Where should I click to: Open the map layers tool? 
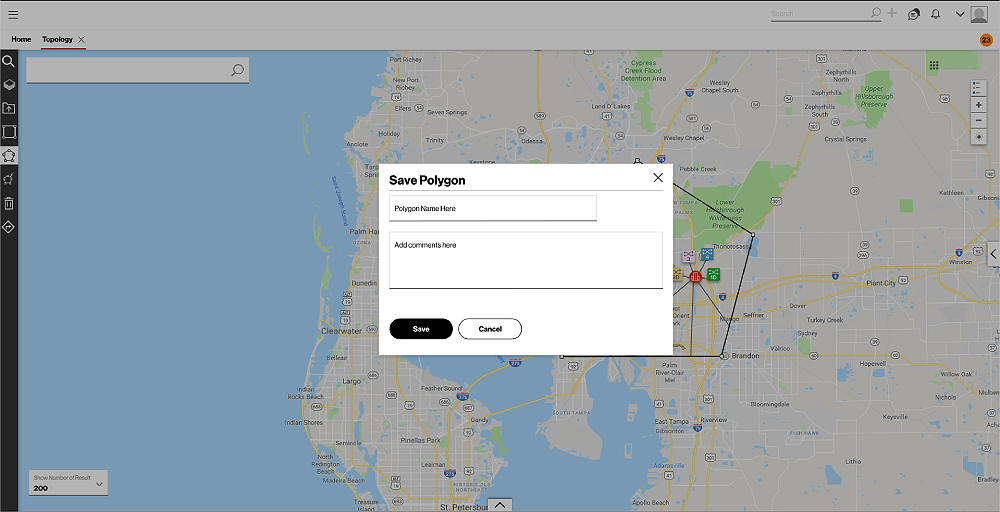8,85
